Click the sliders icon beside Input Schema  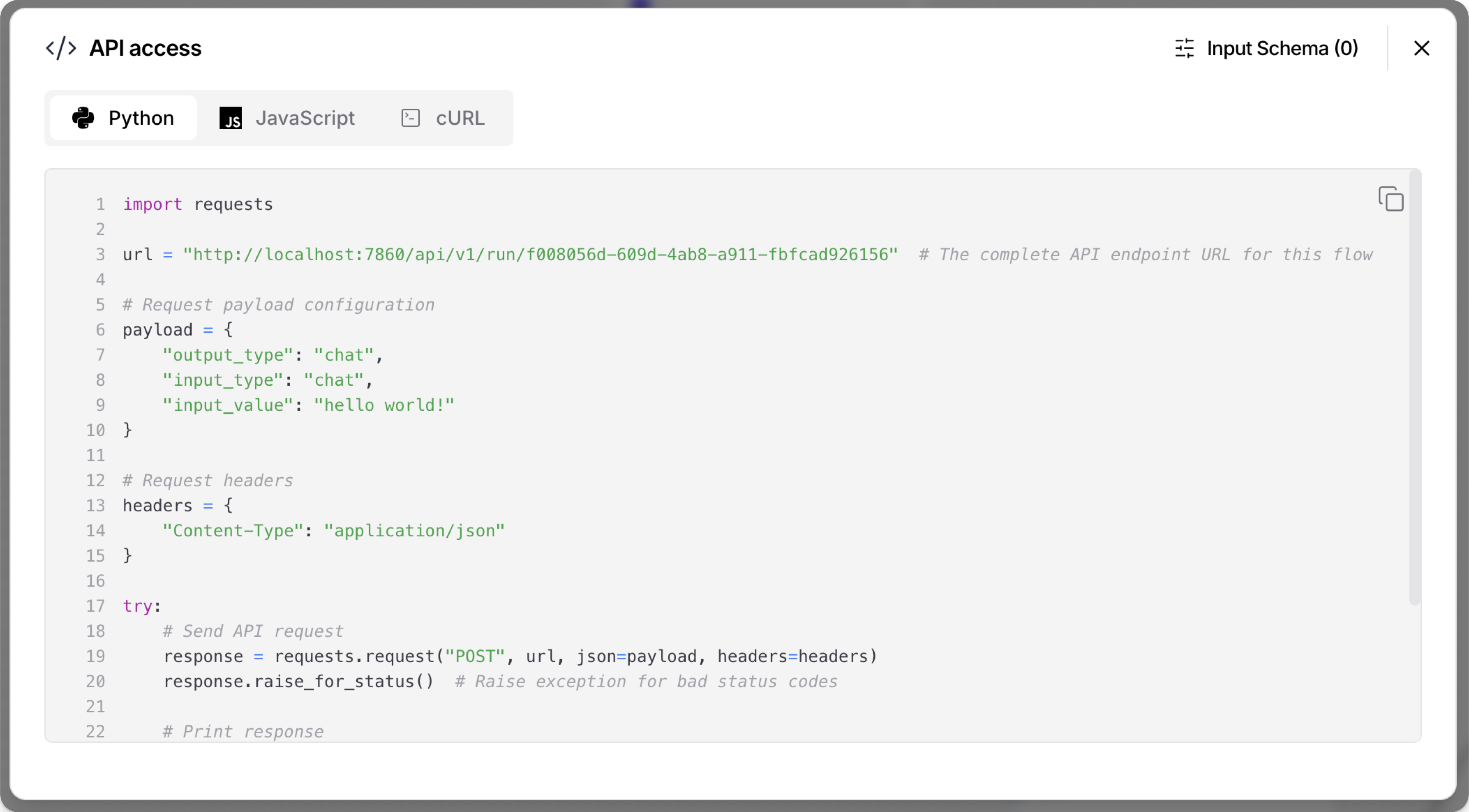[x=1184, y=48]
